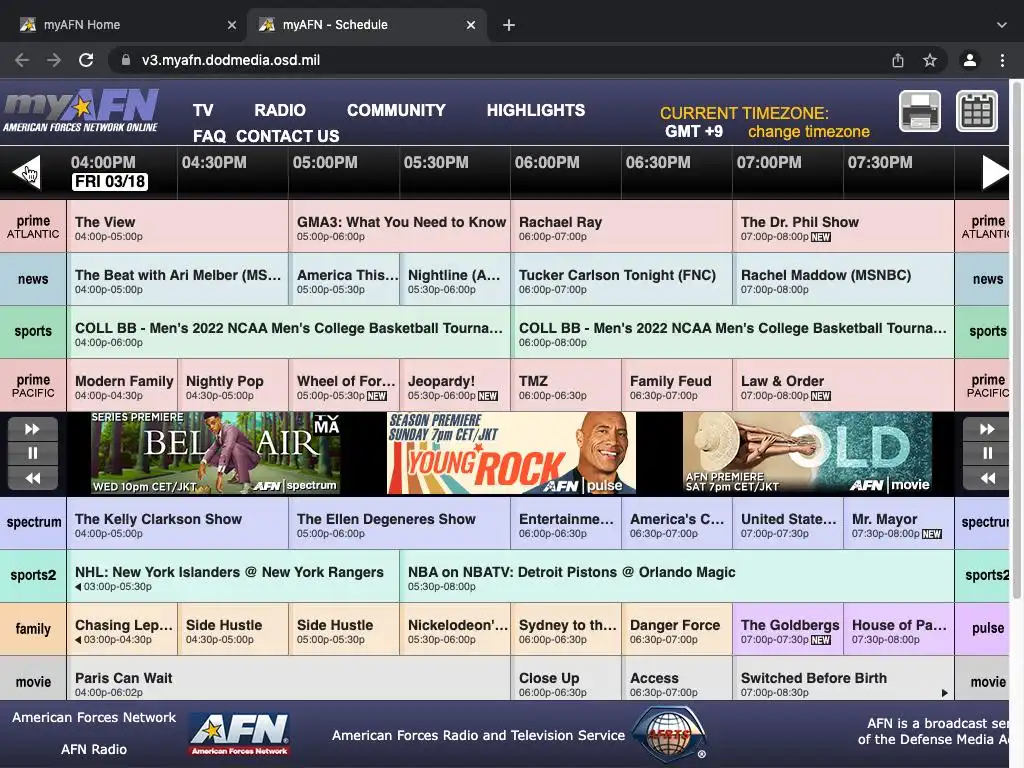Pause the left banner carousel

(x=33, y=453)
